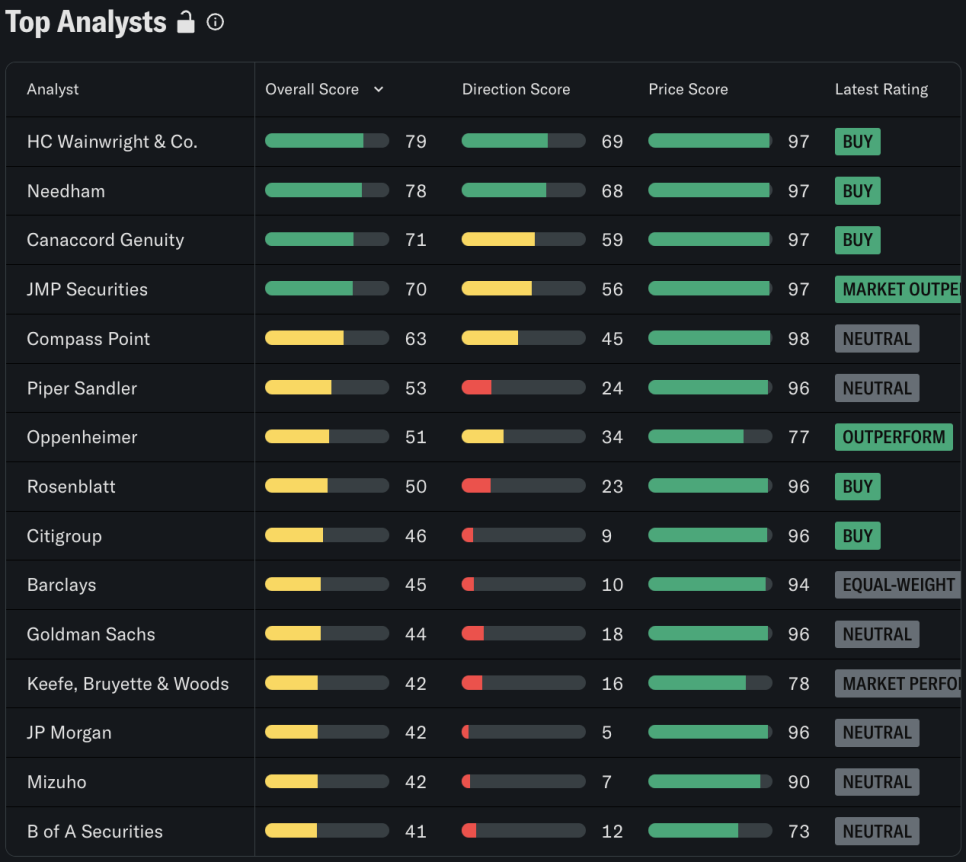Click Needham's BUY rating badge
966x862 pixels.
tap(858, 191)
